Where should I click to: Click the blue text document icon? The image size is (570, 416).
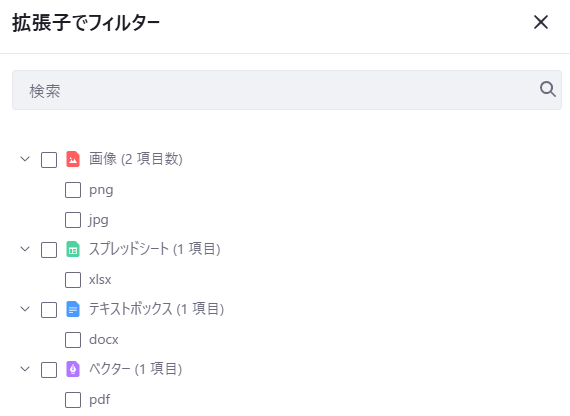click(x=73, y=309)
